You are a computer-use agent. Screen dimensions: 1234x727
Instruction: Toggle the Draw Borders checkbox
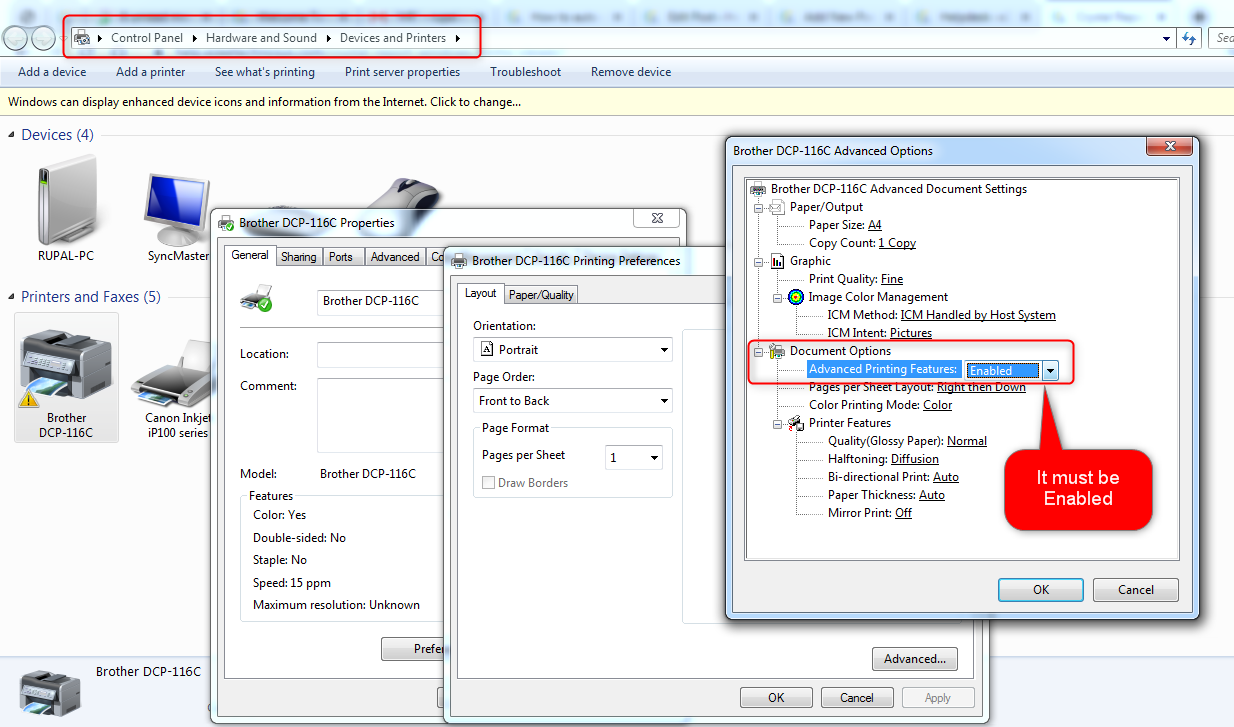point(488,483)
